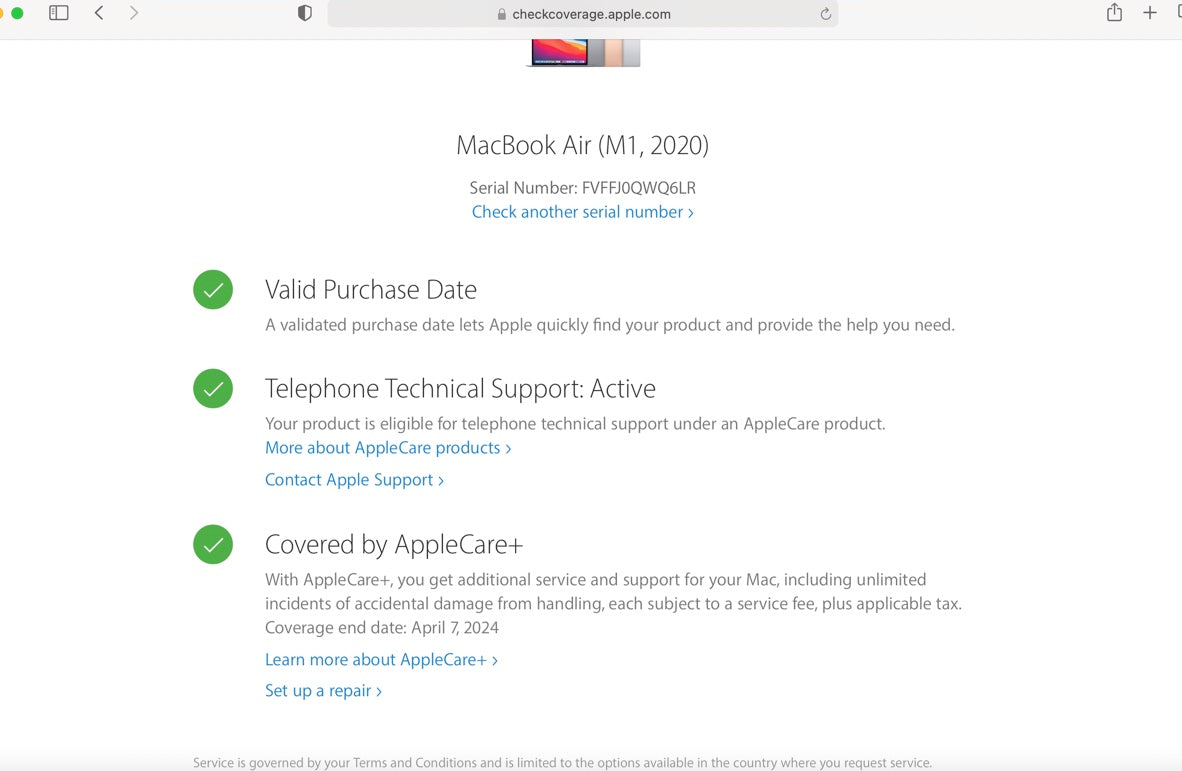
Task: Click the Telephone Technical Support green checkmark
Action: click(x=213, y=389)
